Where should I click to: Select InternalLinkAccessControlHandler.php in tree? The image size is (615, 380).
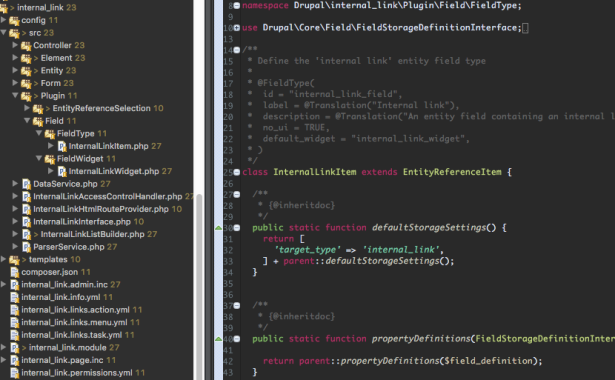pos(108,196)
